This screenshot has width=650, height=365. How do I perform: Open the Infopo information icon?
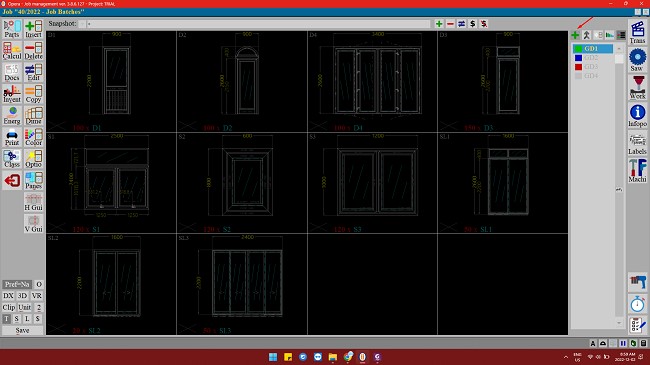[637, 115]
